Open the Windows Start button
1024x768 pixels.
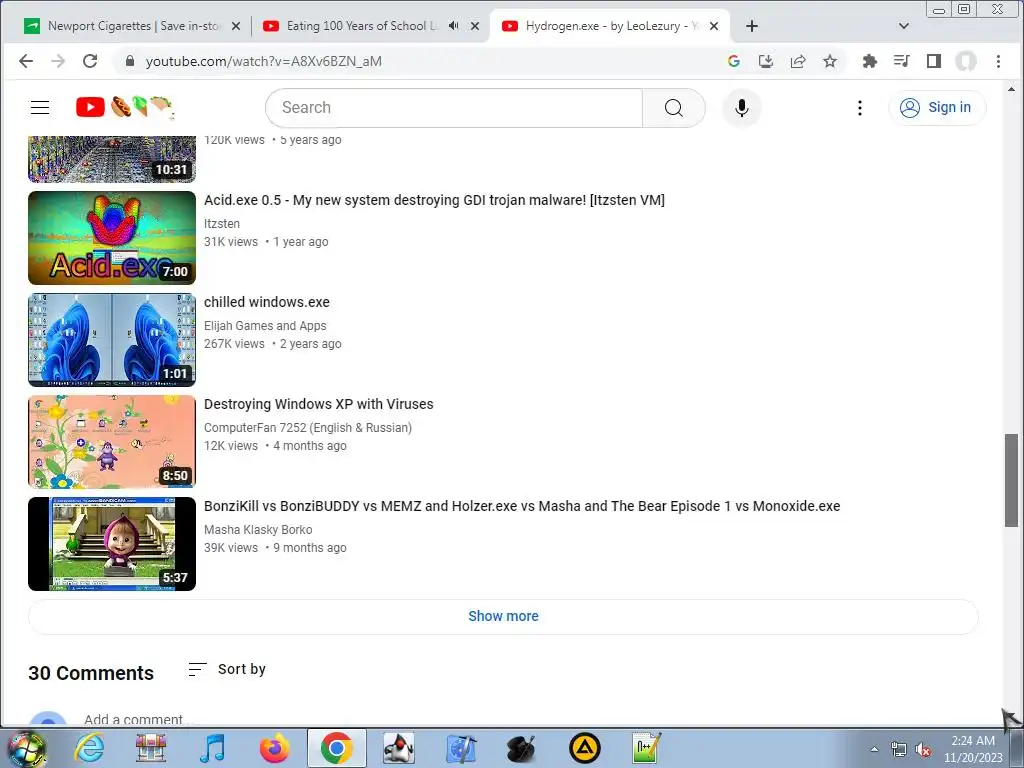27,748
